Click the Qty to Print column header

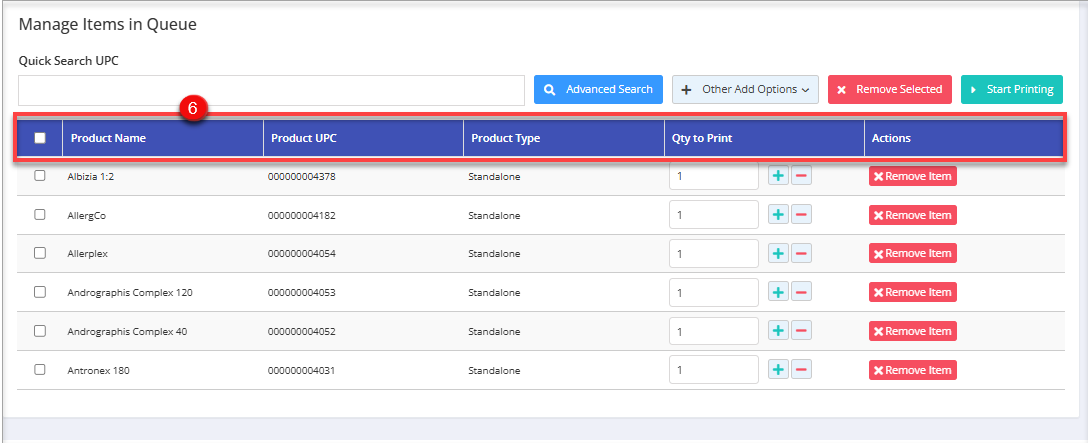[x=703, y=138]
